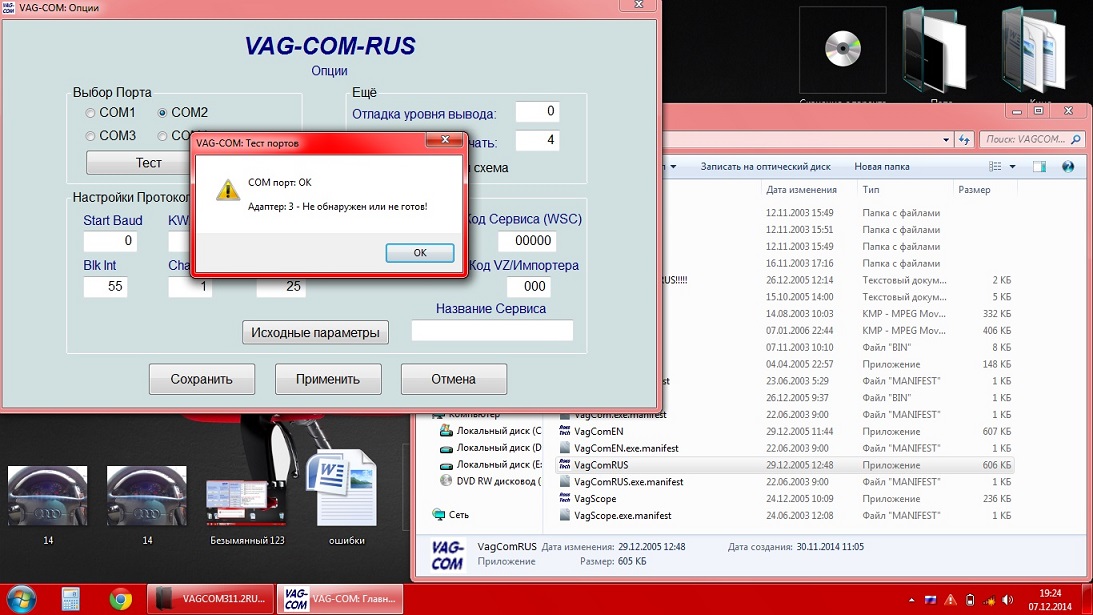Click the Сохранить button
The width and height of the screenshot is (1093, 615).
pos(201,379)
